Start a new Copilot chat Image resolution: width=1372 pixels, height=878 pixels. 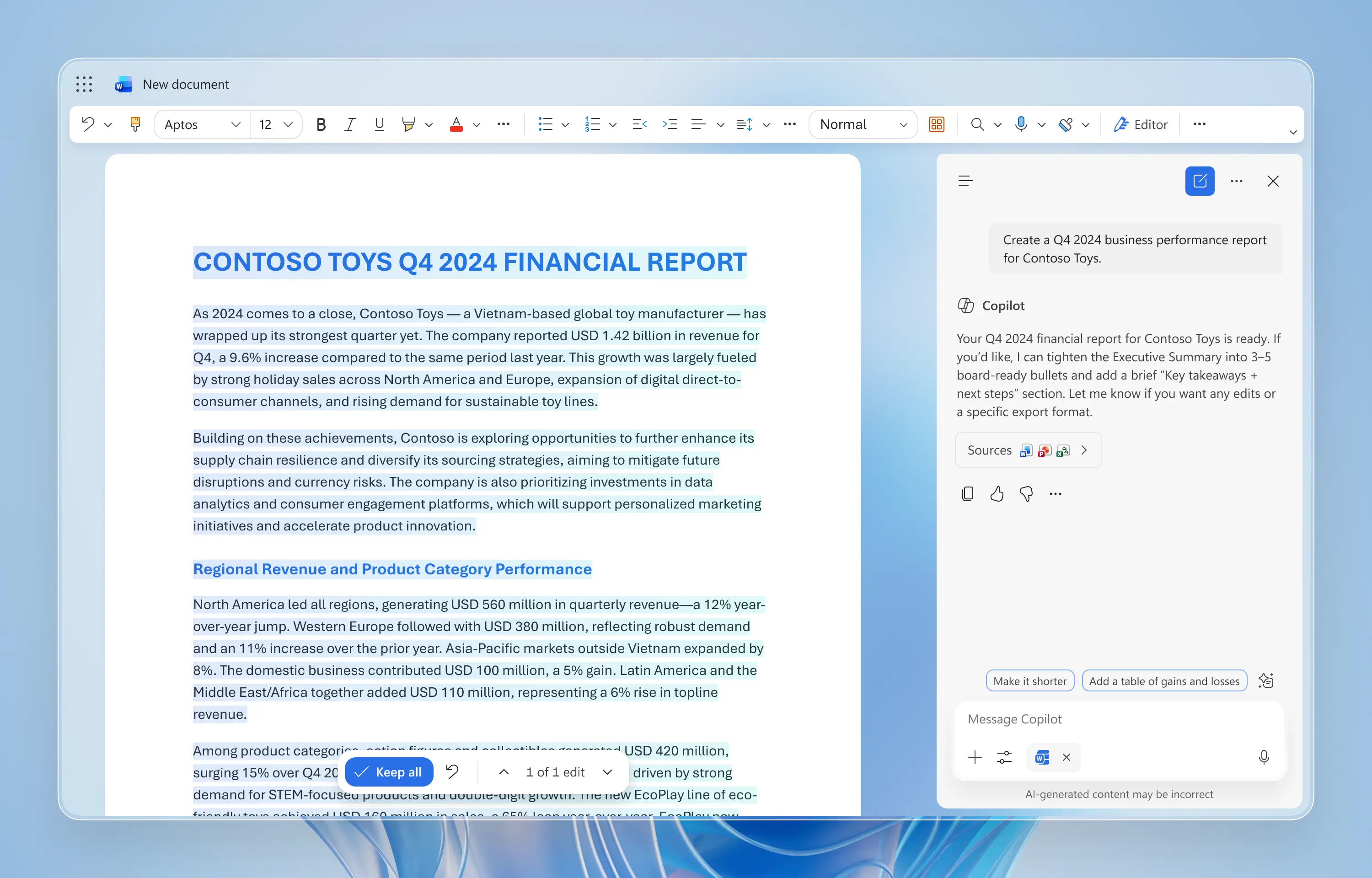click(x=1199, y=181)
